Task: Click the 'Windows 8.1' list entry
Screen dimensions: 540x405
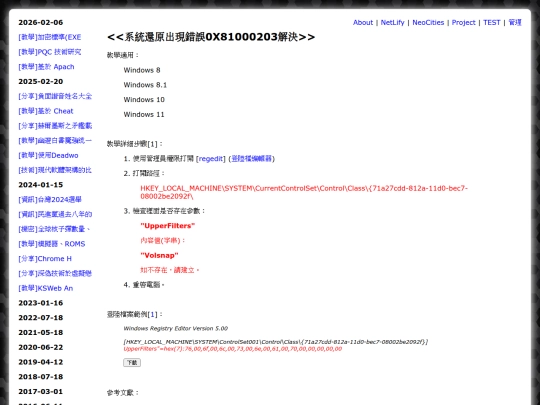Action: pos(145,85)
